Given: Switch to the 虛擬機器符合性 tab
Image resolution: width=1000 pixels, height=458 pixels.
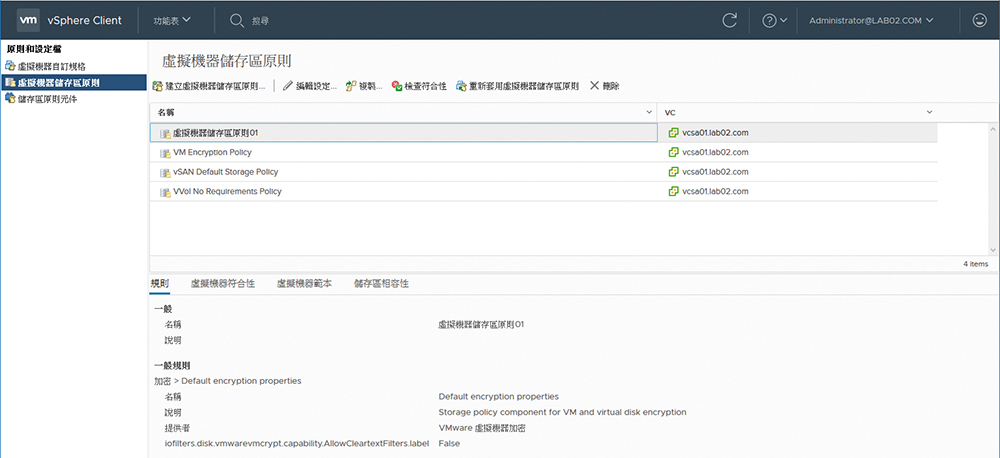Looking at the screenshot, I should pos(223,284).
